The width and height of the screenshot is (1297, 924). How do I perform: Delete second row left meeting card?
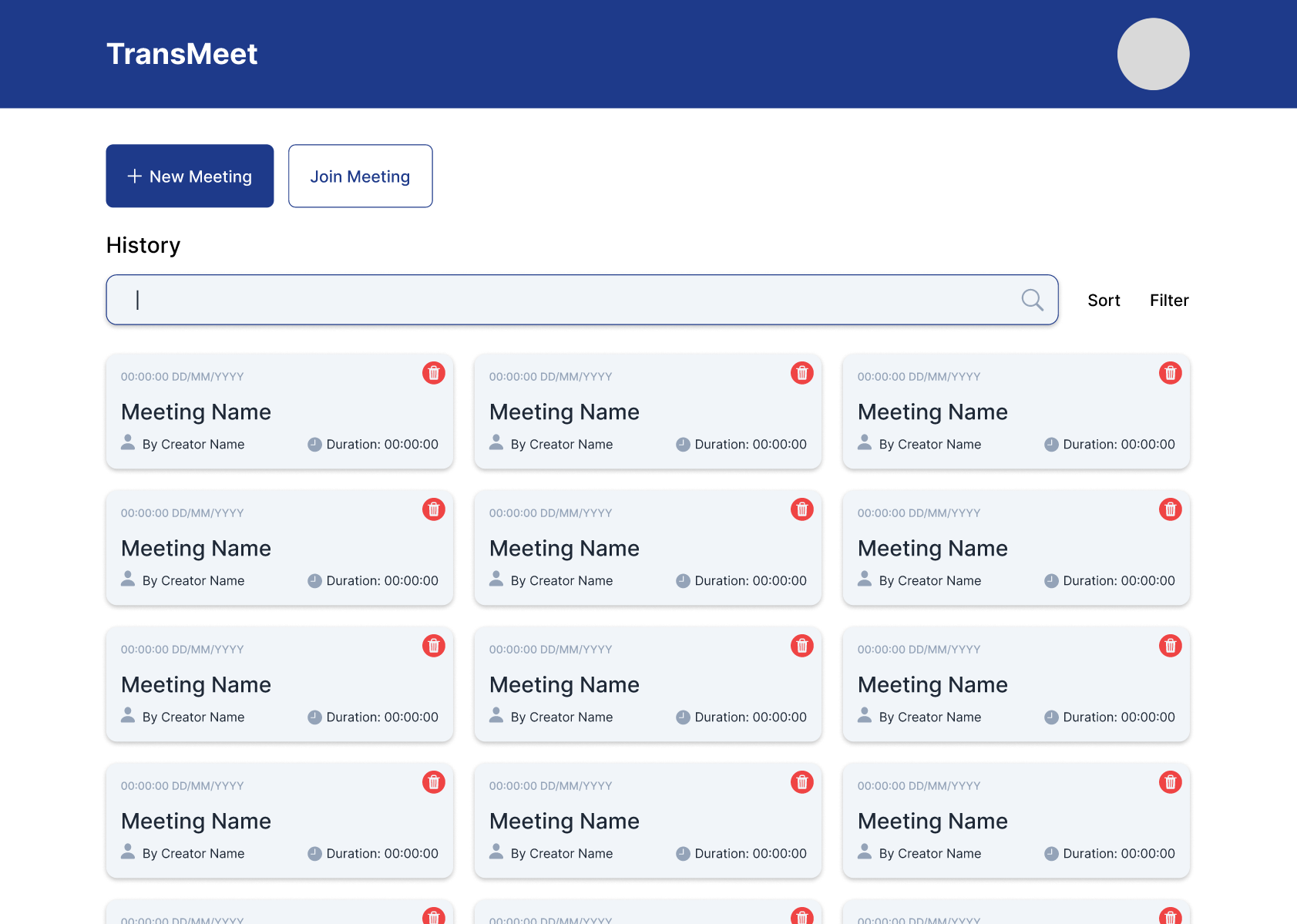(x=434, y=509)
